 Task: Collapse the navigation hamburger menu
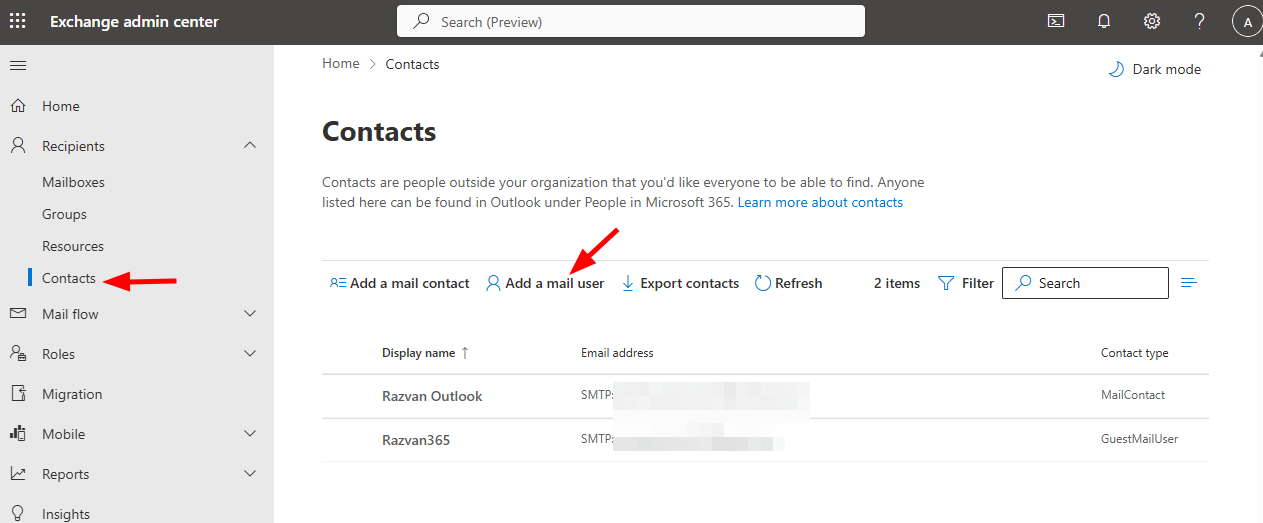point(18,65)
